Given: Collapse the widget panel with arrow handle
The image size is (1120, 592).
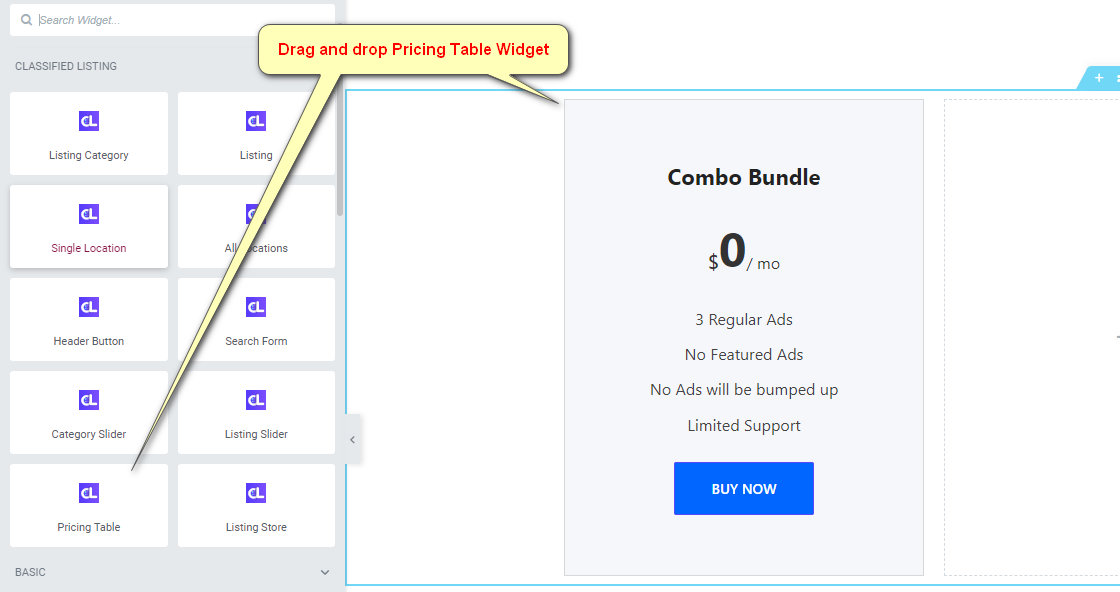Looking at the screenshot, I should pos(353,440).
